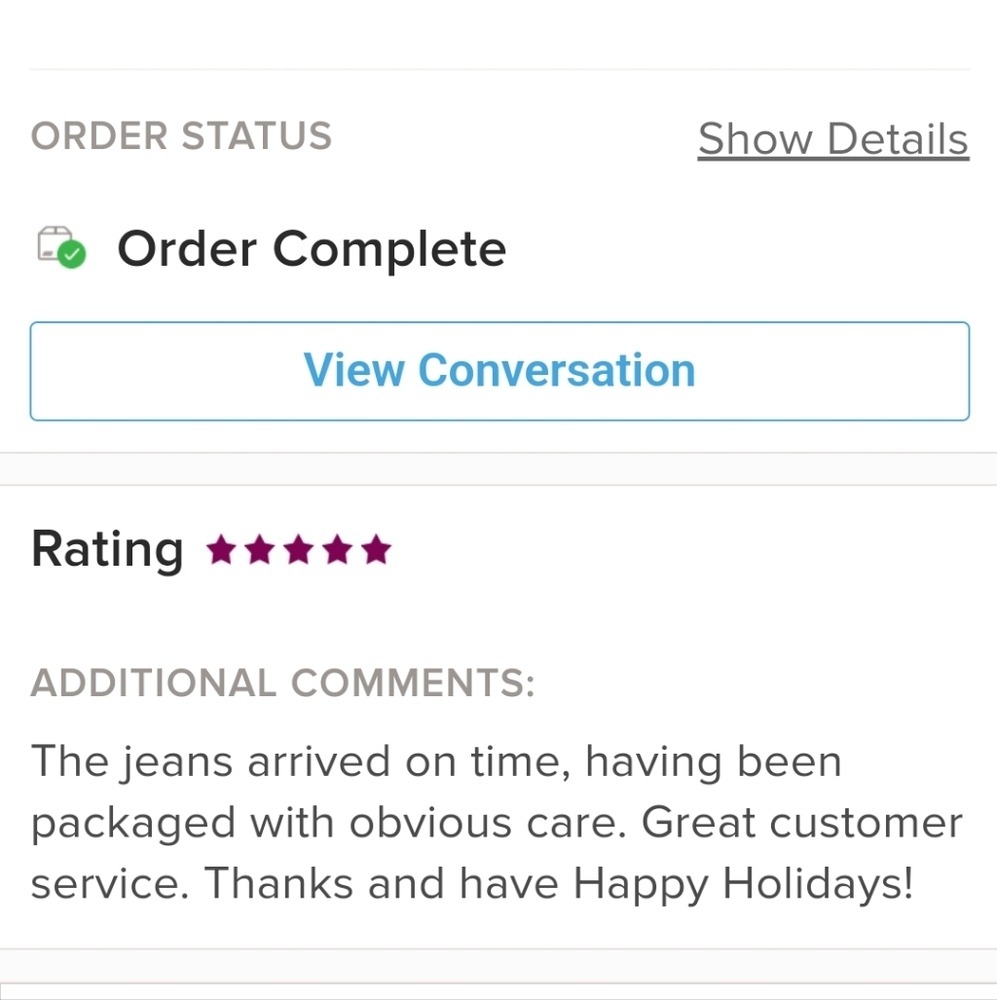997x1000 pixels.
Task: Click the gray divider band above Rating
Action: click(498, 469)
